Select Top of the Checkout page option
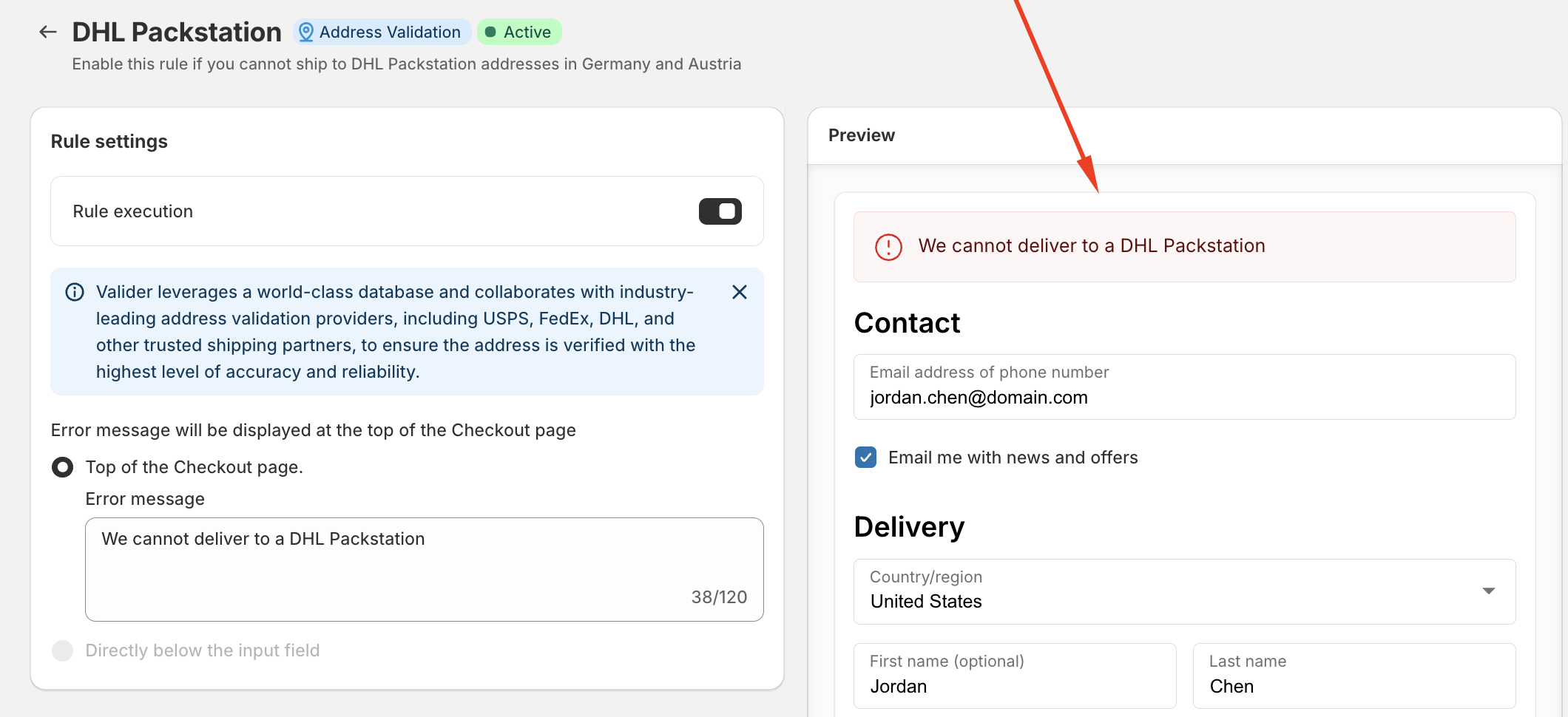The width and height of the screenshot is (1568, 717). (63, 467)
